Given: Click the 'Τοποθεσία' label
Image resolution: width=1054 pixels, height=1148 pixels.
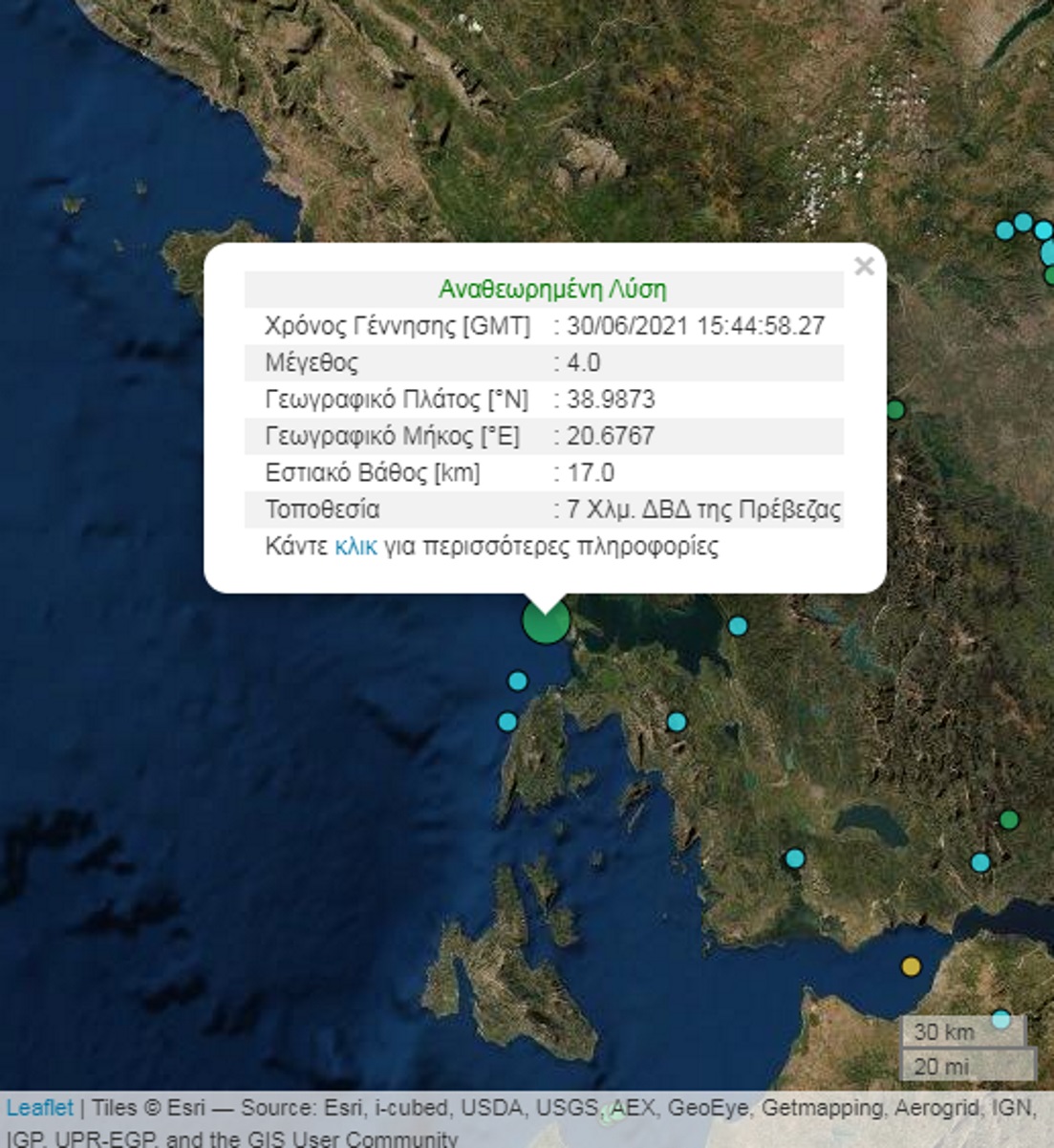Looking at the screenshot, I should point(322,509).
